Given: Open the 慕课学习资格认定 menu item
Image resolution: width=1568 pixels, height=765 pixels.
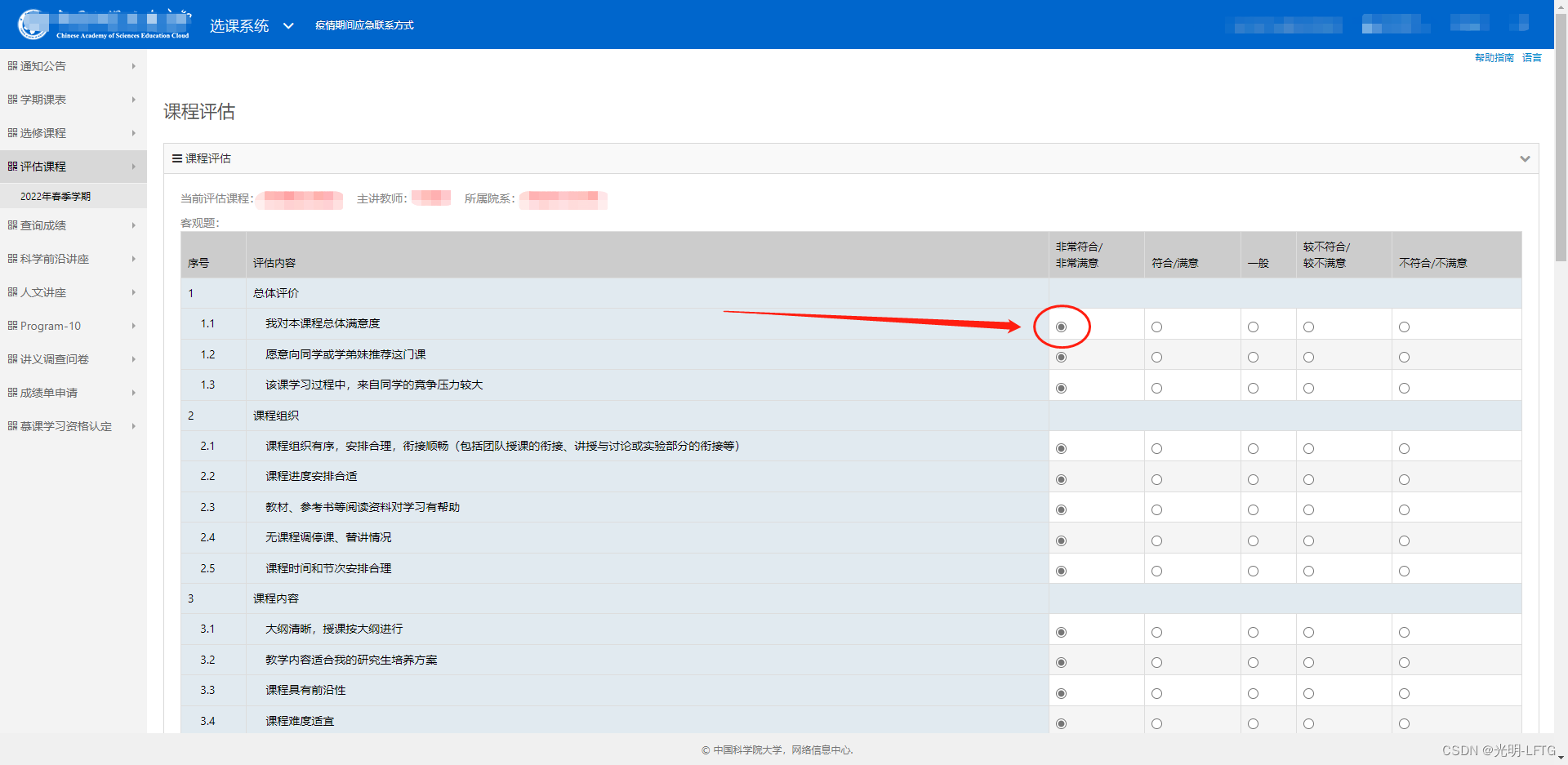Looking at the screenshot, I should tap(73, 426).
